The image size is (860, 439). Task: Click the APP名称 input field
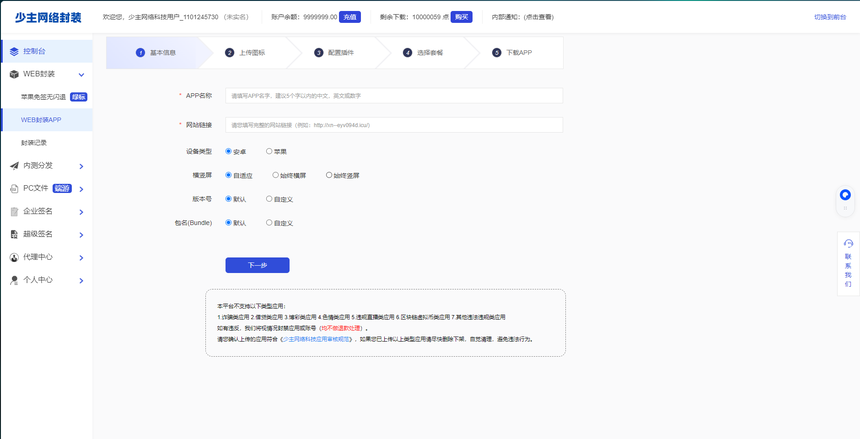[393, 96]
